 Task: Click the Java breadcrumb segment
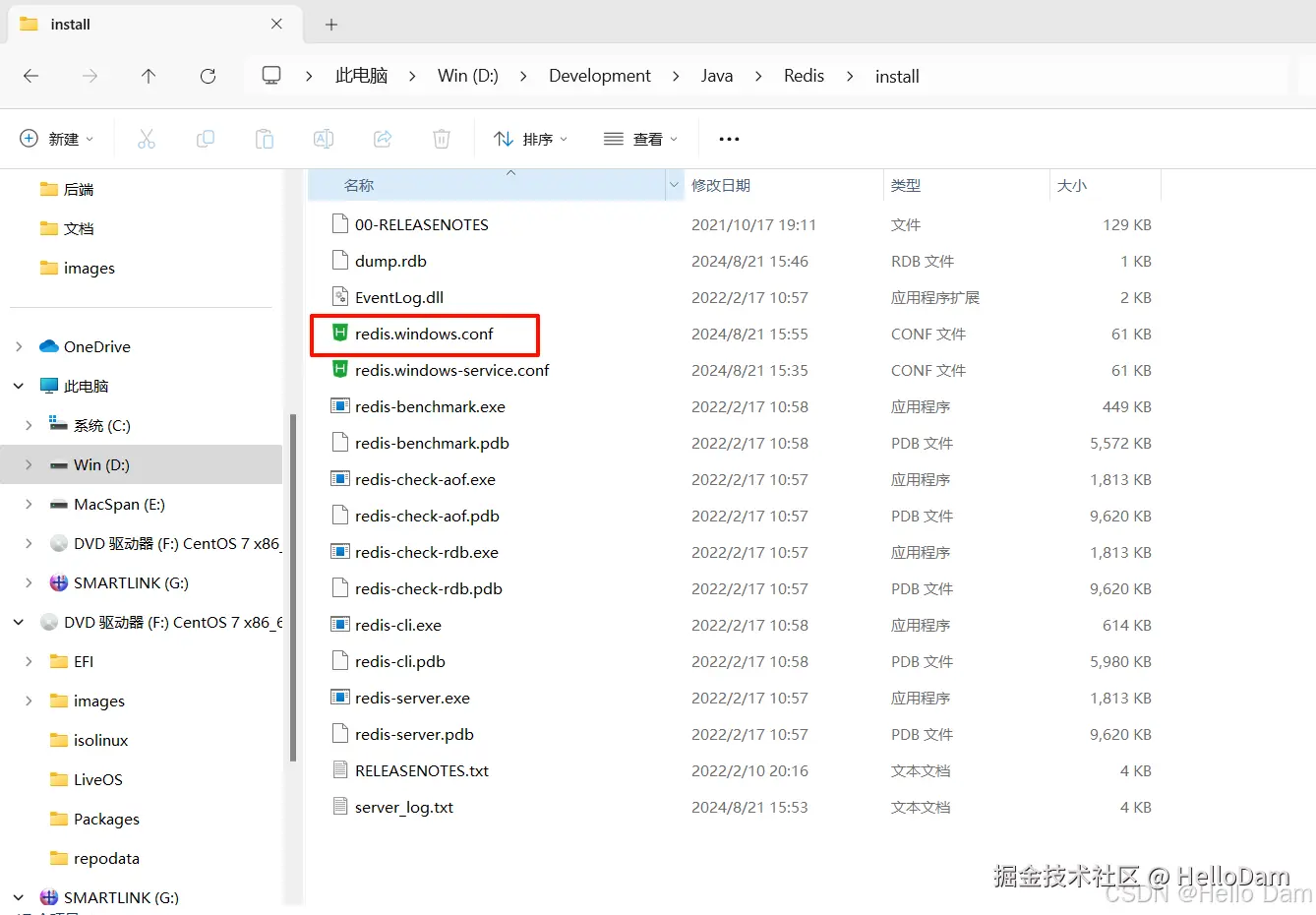pos(717,76)
